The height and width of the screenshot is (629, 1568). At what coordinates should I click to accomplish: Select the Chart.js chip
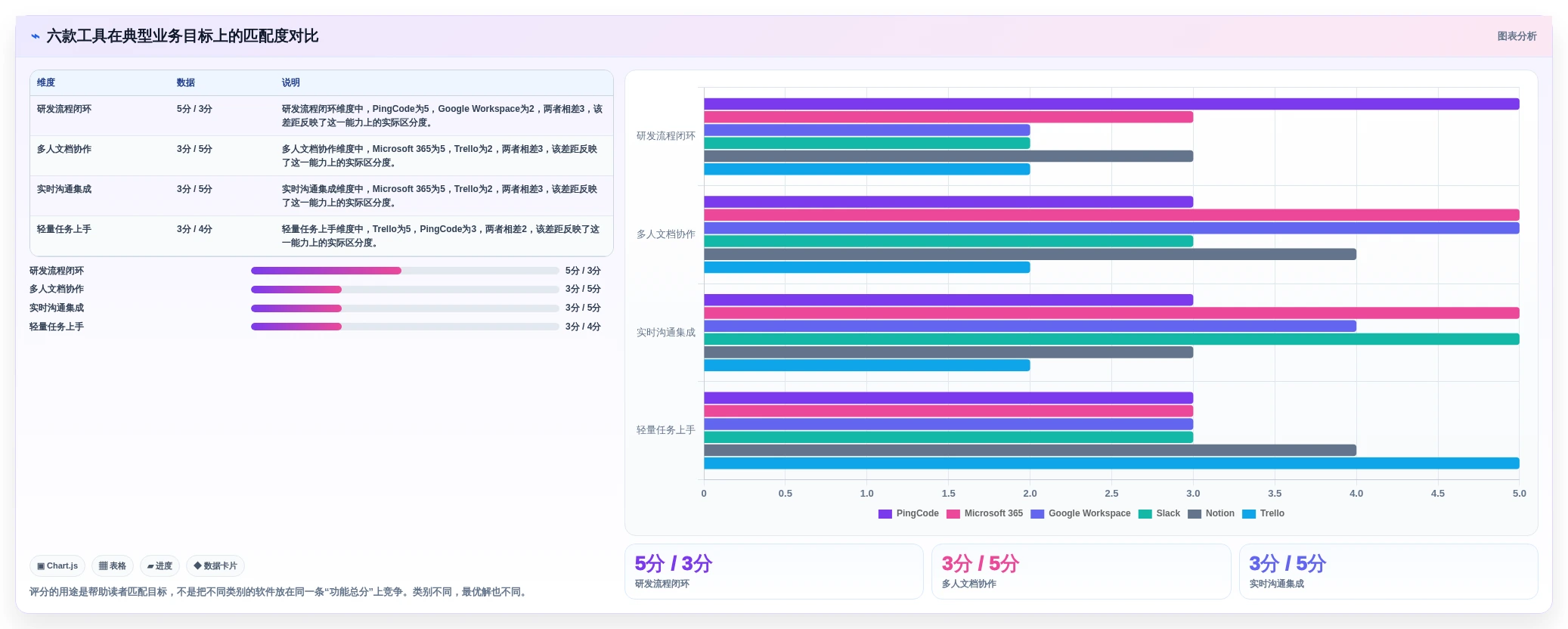point(57,565)
